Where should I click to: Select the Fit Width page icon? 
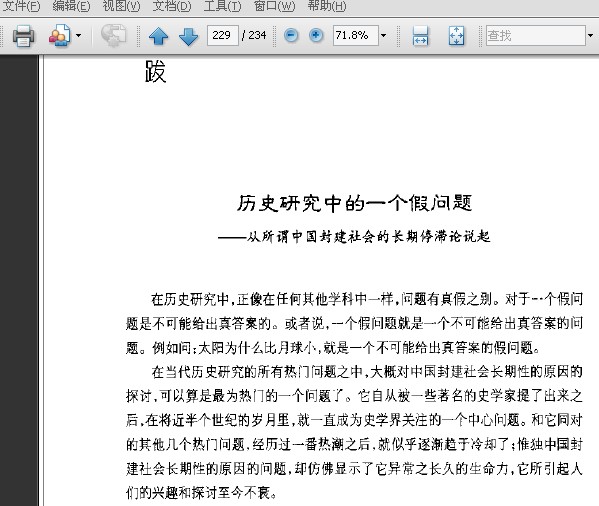pyautogui.click(x=420, y=36)
